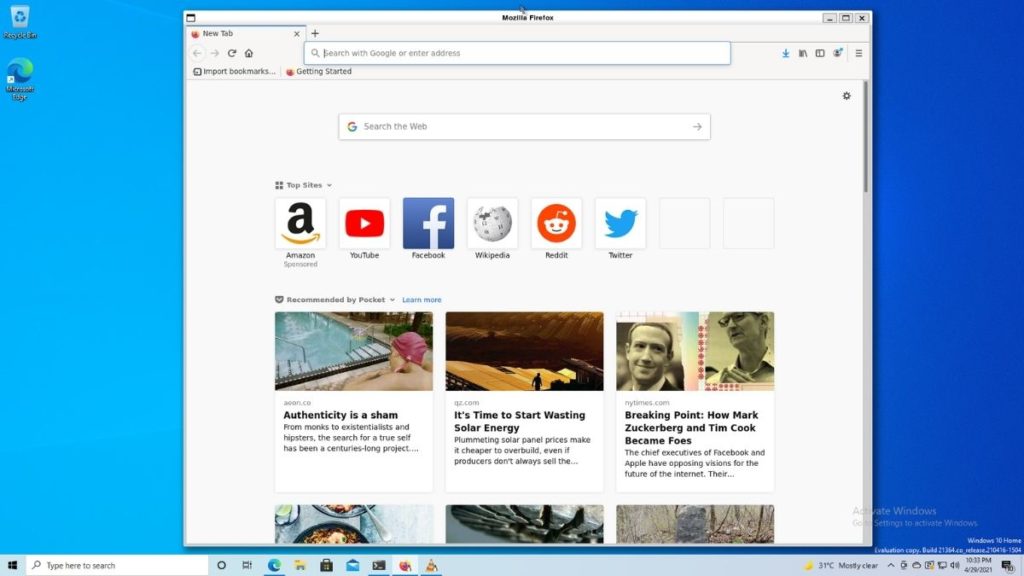The image size is (1024, 576).
Task: Open the Library (bookshelf) icon
Action: pos(803,53)
